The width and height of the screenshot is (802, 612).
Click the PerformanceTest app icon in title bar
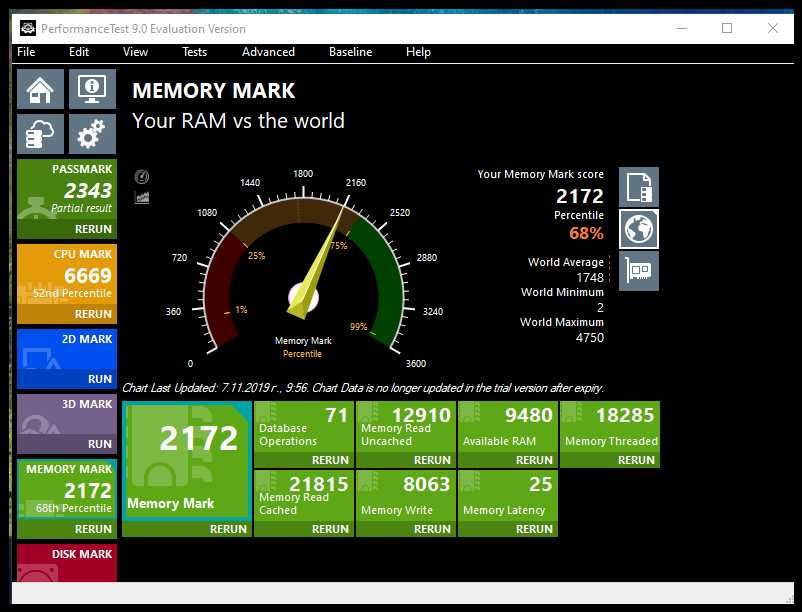tap(28, 28)
